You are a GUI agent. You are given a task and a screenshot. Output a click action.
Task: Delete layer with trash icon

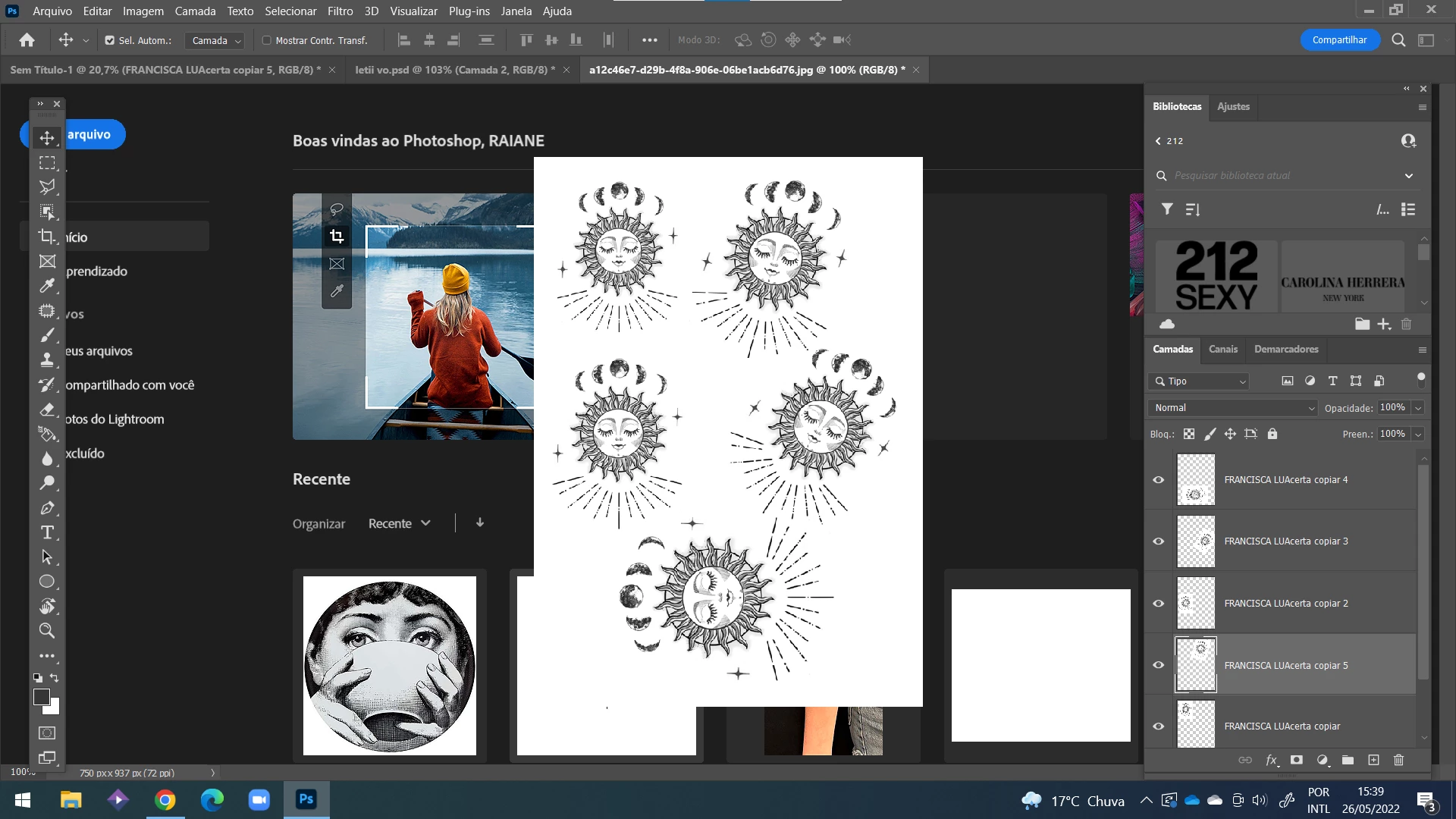[x=1399, y=760]
